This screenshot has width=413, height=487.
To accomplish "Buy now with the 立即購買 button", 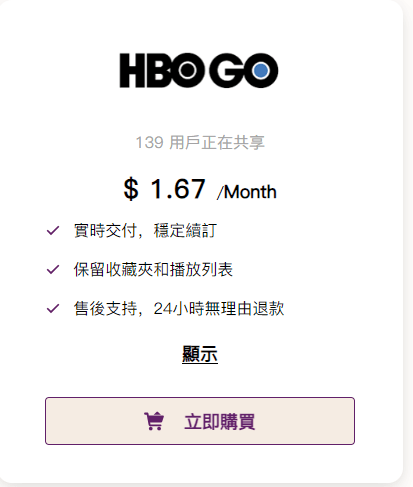I will pyautogui.click(x=200, y=421).
